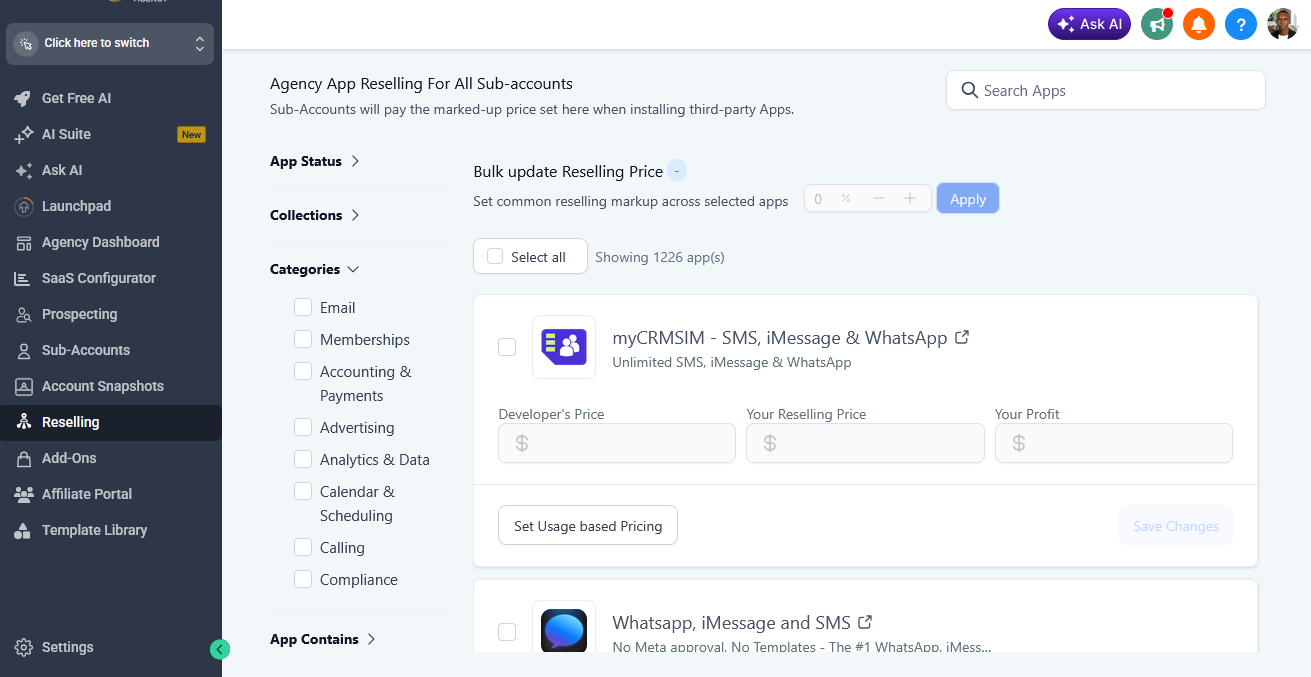Click the Affiliate Portal people icon
The height and width of the screenshot is (677, 1311).
coord(23,494)
